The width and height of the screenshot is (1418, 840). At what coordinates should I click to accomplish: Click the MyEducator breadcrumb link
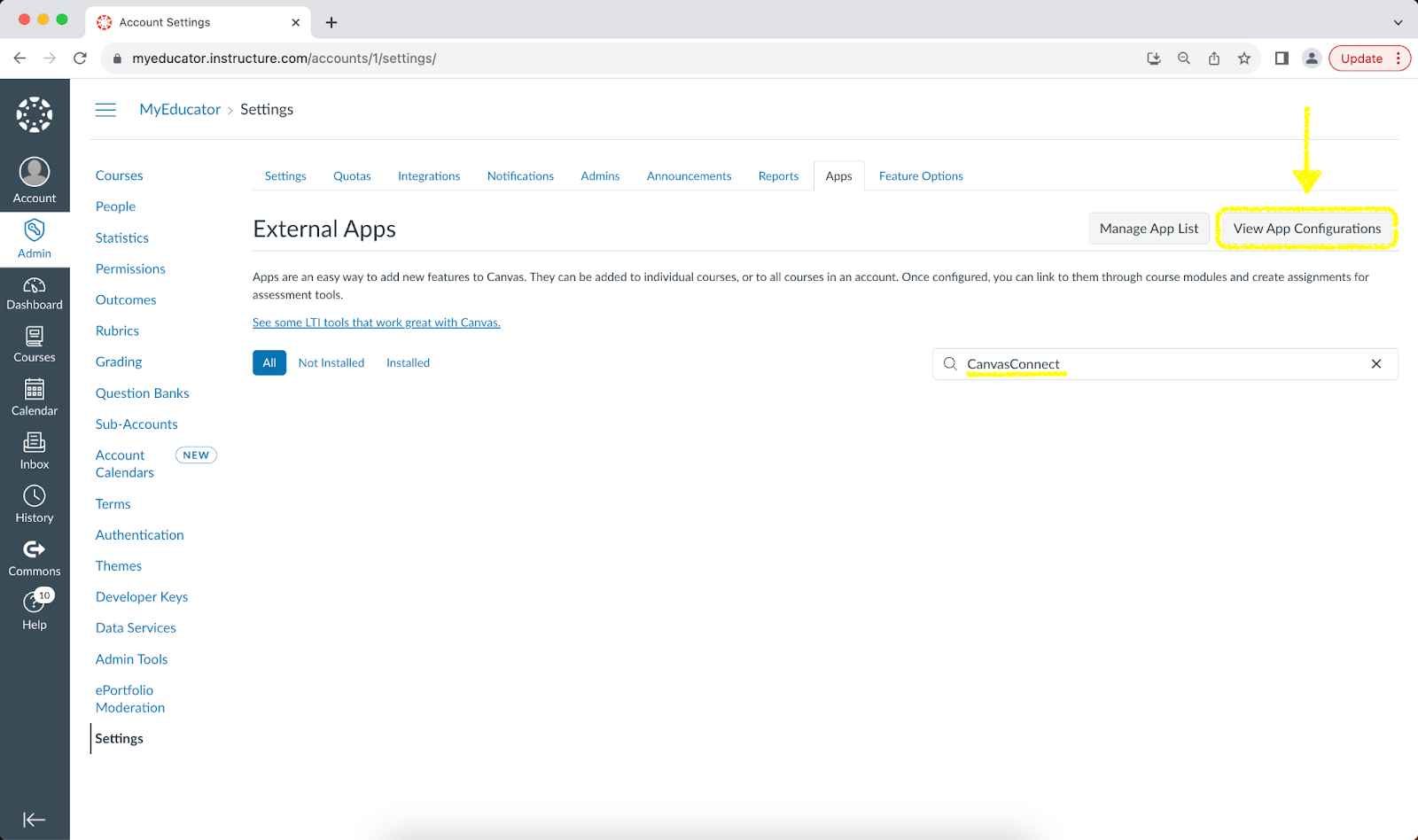[180, 110]
